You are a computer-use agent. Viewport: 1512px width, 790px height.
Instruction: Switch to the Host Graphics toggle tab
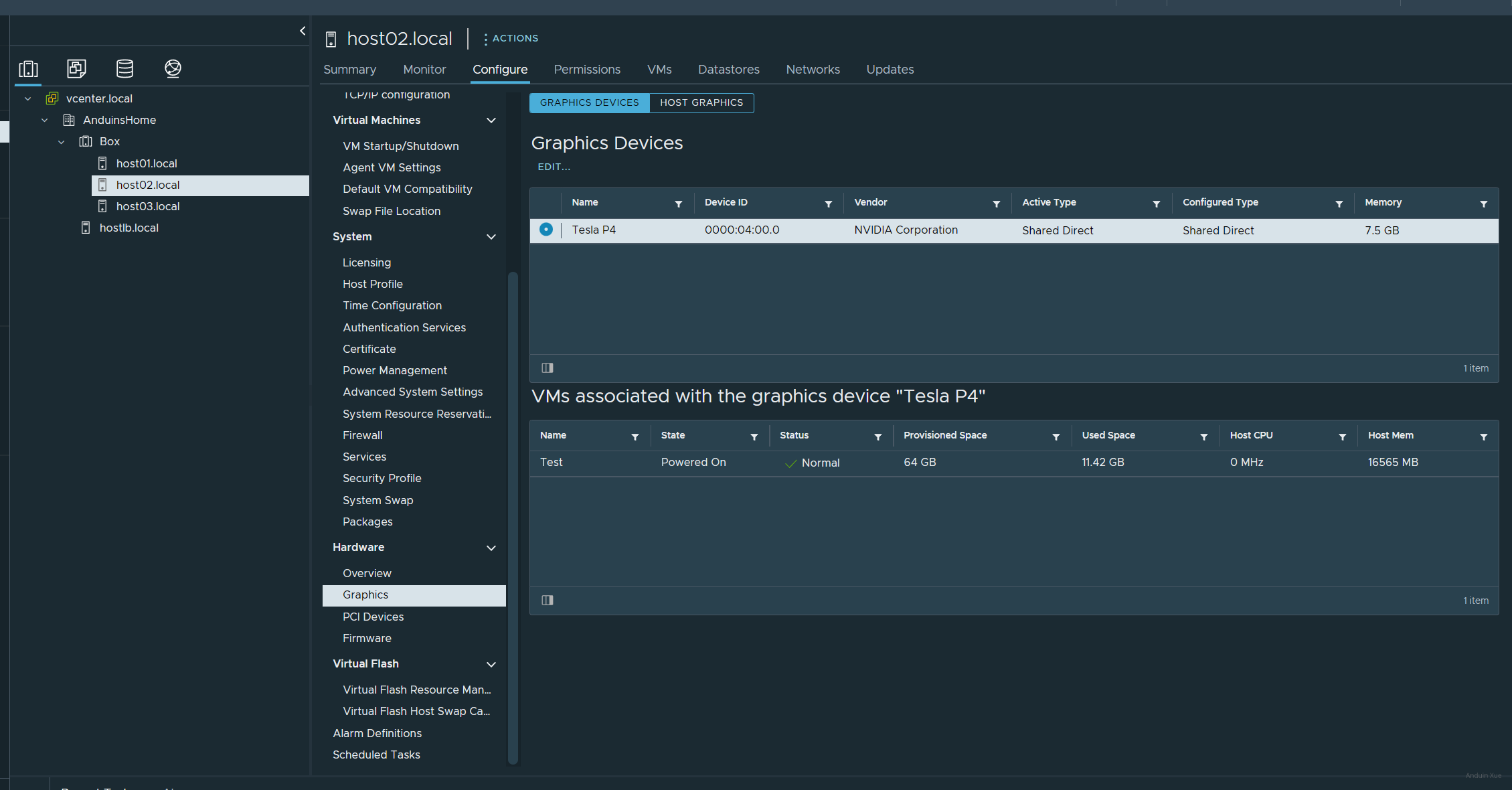(701, 102)
